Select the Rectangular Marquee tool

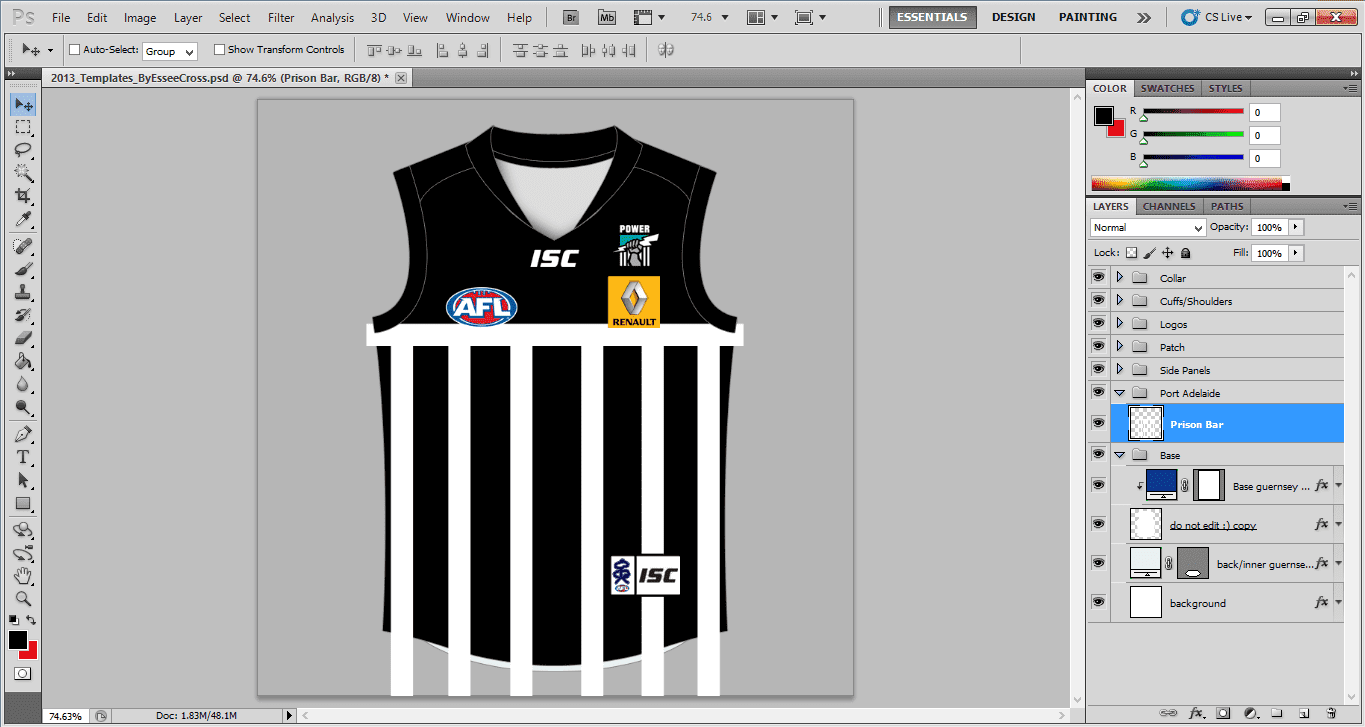22,127
